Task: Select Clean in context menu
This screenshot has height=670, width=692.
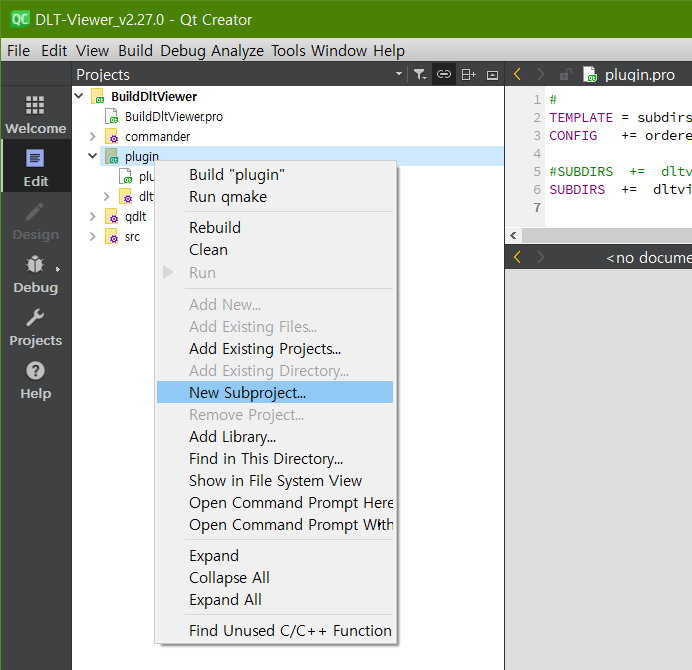Action: pyautogui.click(x=275, y=250)
